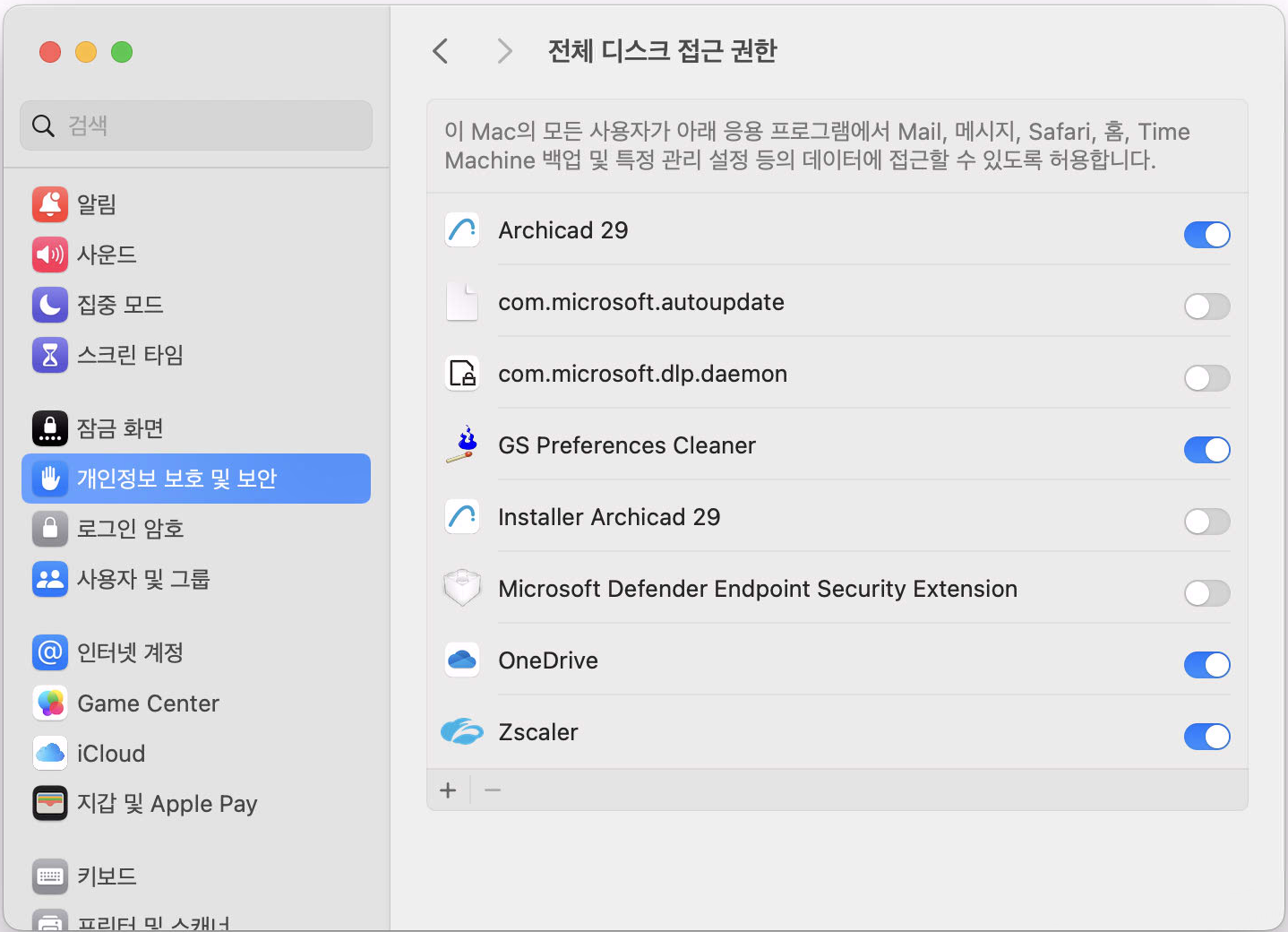Click the GS Preferences Cleaner icon
The width and height of the screenshot is (1288, 932).
click(462, 445)
